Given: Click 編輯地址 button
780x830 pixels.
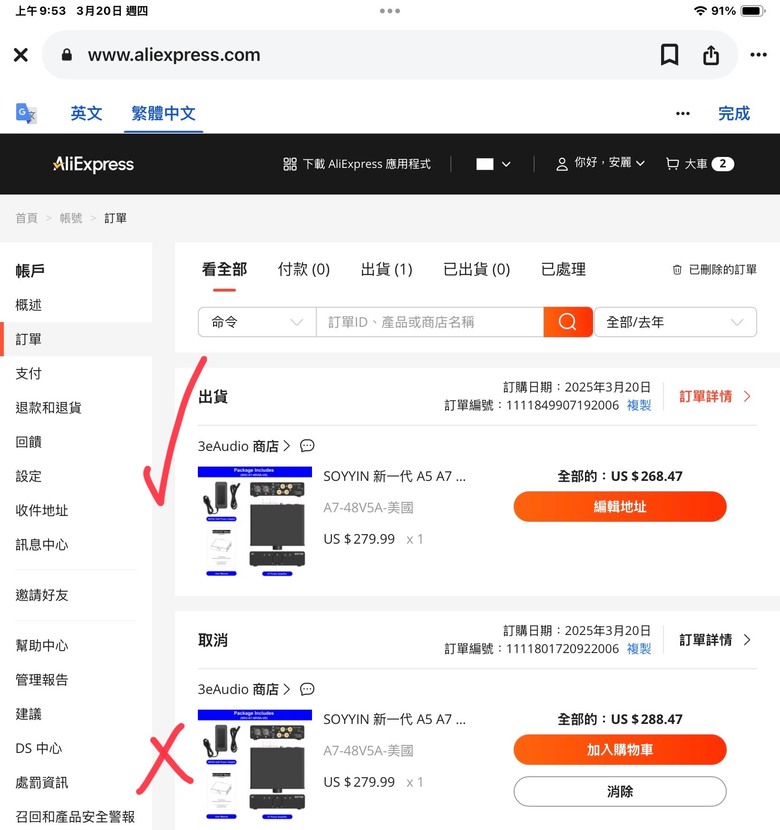Looking at the screenshot, I should click(x=620, y=507).
